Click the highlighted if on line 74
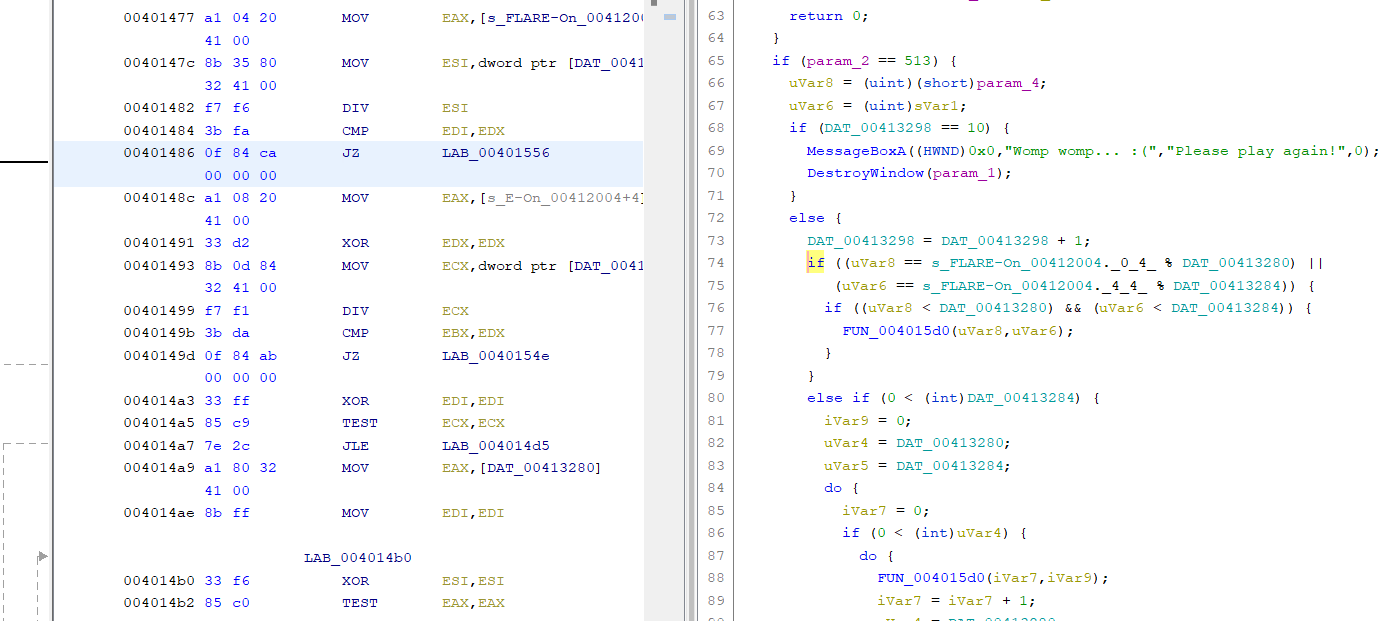This screenshot has height=621, width=1389. [x=815, y=263]
